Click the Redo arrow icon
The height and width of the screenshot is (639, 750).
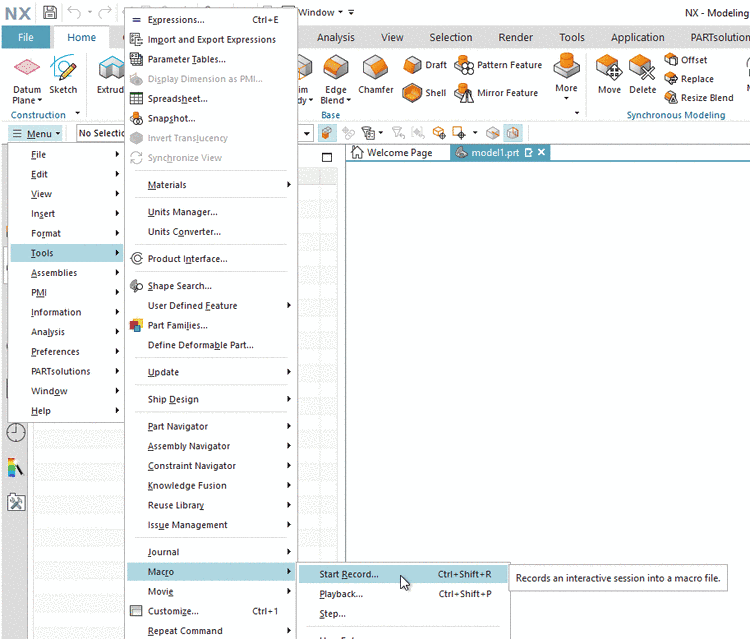click(106, 12)
